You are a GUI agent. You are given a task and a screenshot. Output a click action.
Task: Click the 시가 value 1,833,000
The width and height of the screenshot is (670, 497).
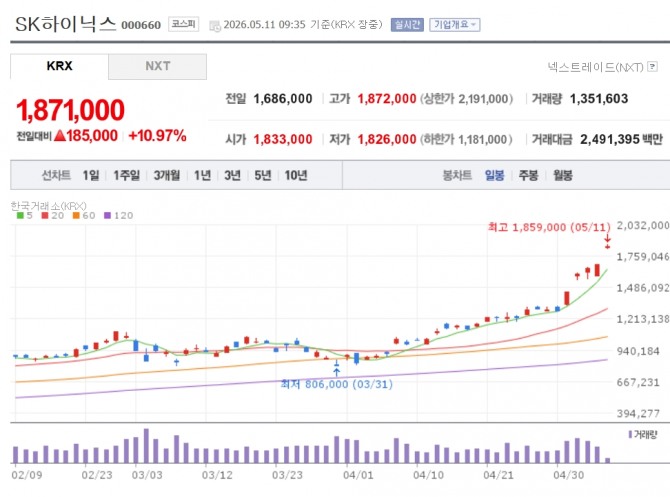click(283, 139)
